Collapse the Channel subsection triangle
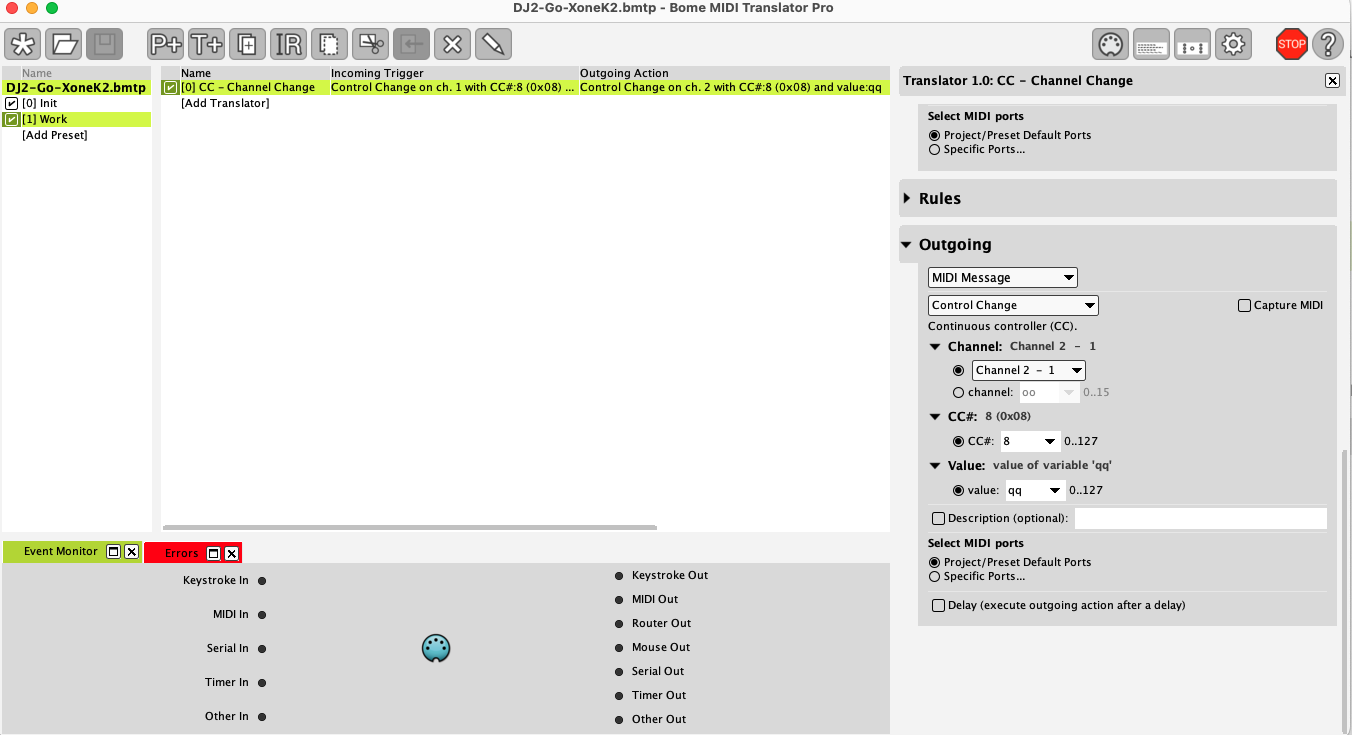Viewport: 1352px width, 735px height. [935, 347]
